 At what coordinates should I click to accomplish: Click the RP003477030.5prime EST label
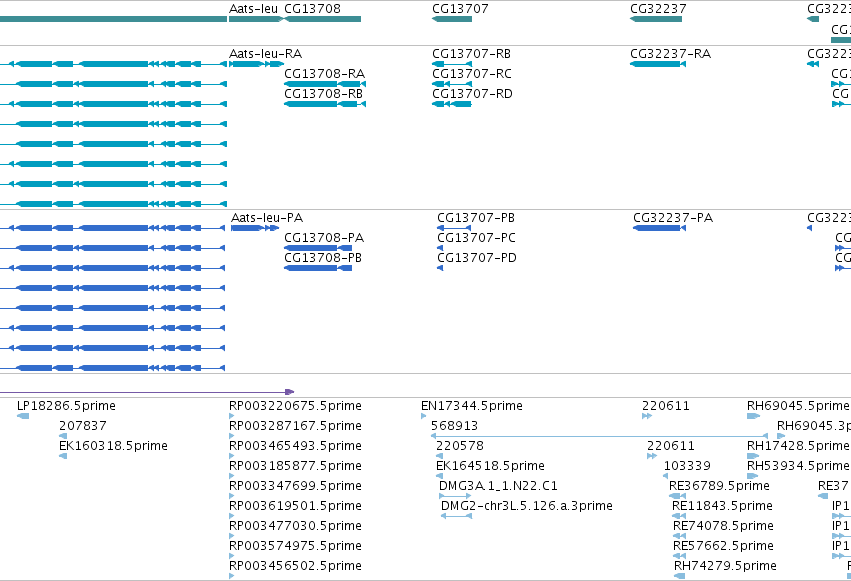tap(295, 526)
